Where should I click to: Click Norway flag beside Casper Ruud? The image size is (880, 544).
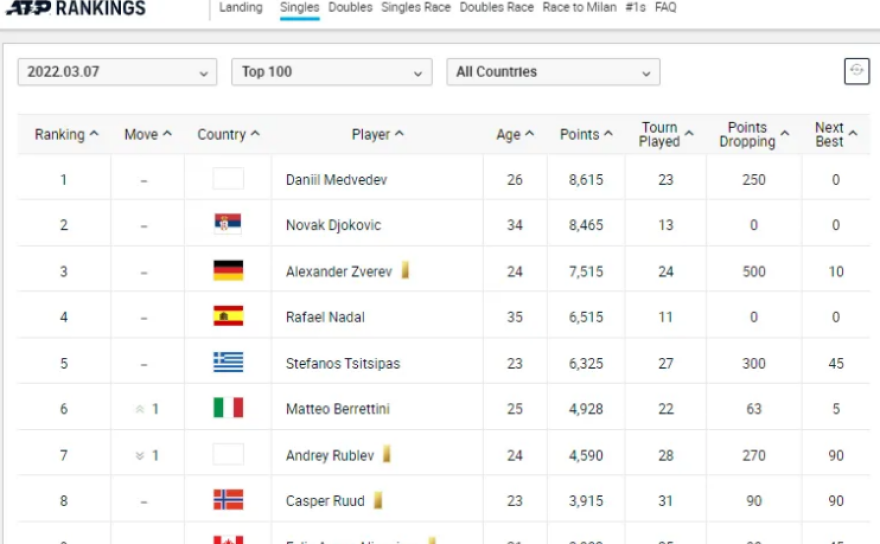coord(228,500)
